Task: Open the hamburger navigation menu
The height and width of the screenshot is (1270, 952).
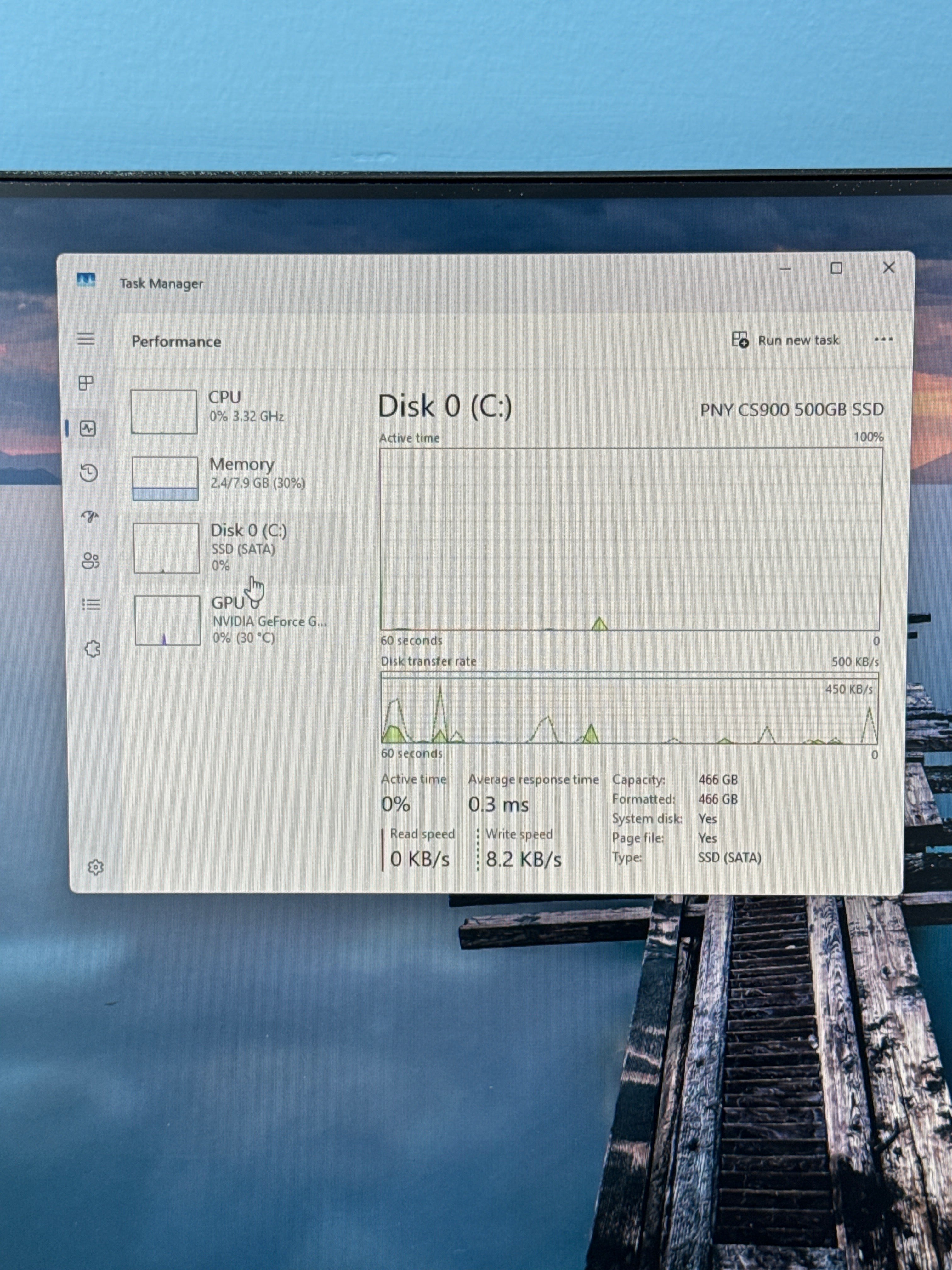Action: coord(86,339)
